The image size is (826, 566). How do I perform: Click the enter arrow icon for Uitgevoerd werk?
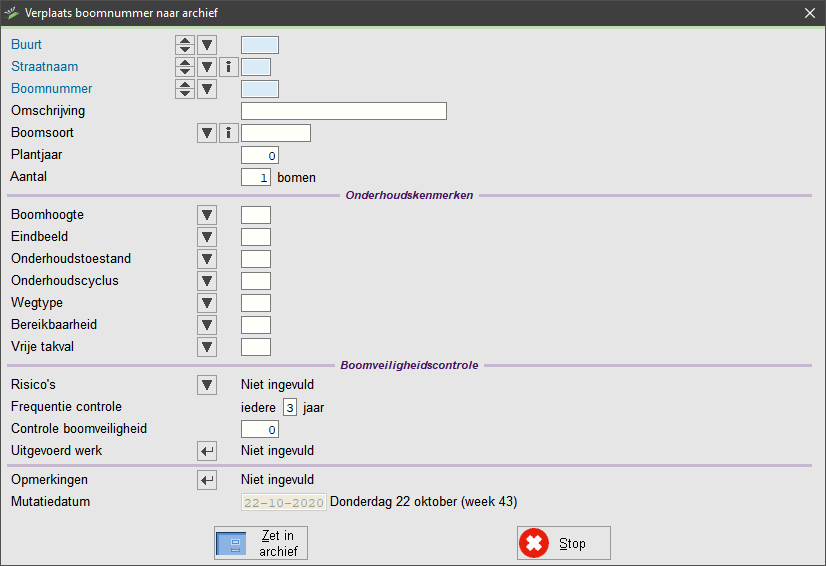point(207,451)
